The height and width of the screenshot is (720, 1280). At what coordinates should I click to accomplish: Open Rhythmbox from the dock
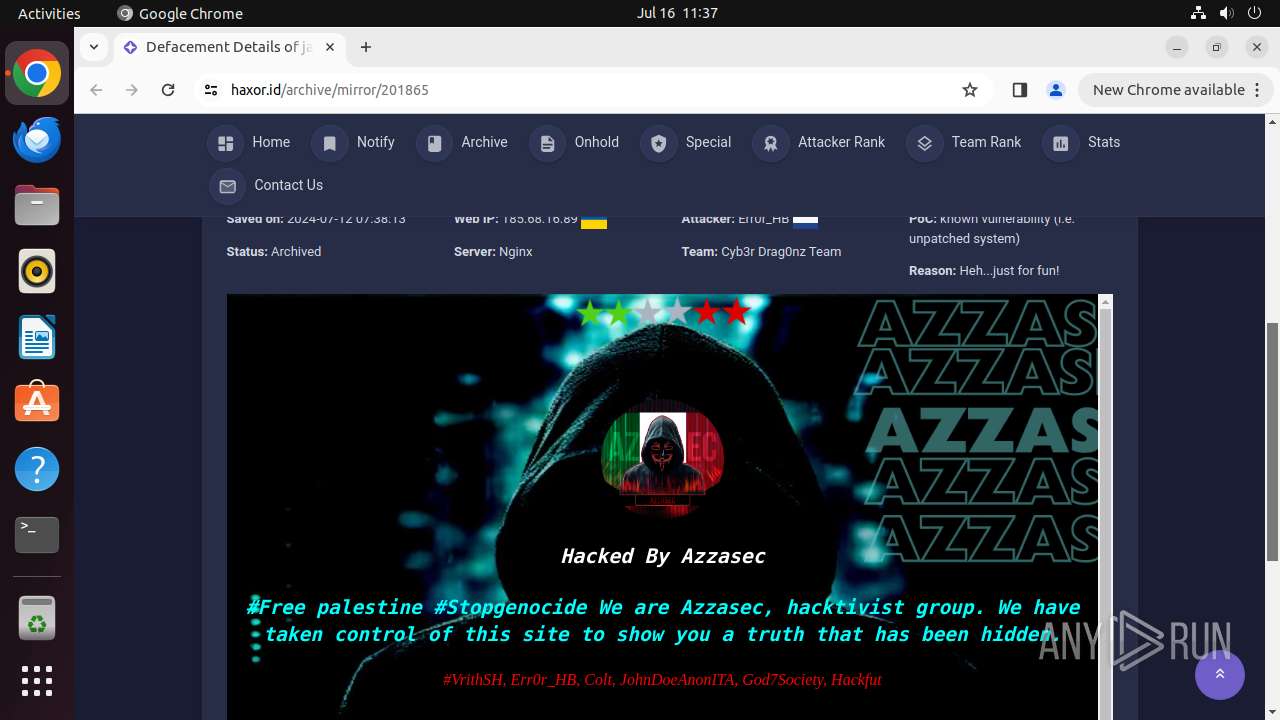click(x=37, y=271)
